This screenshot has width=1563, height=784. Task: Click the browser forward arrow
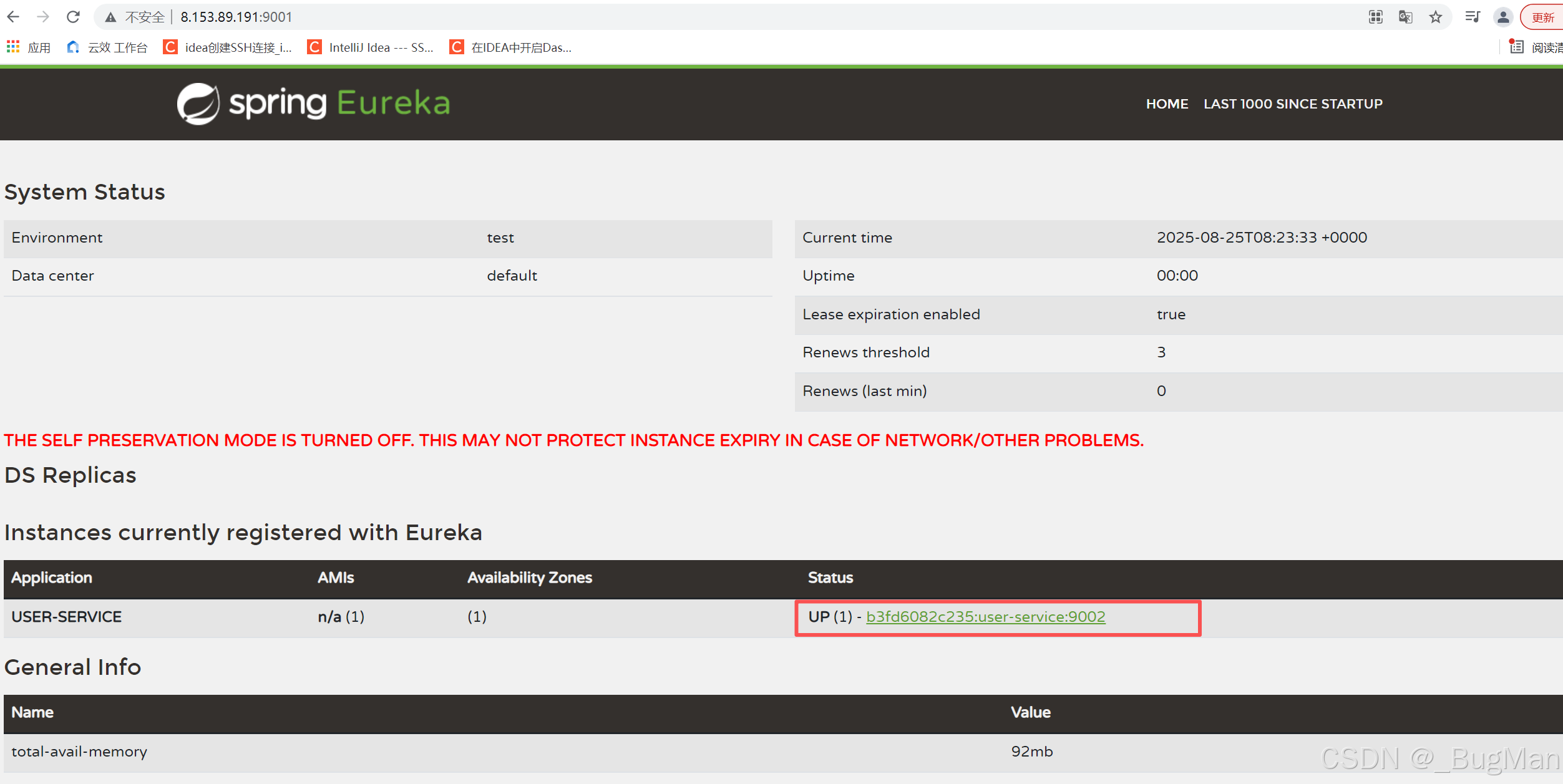(x=43, y=17)
